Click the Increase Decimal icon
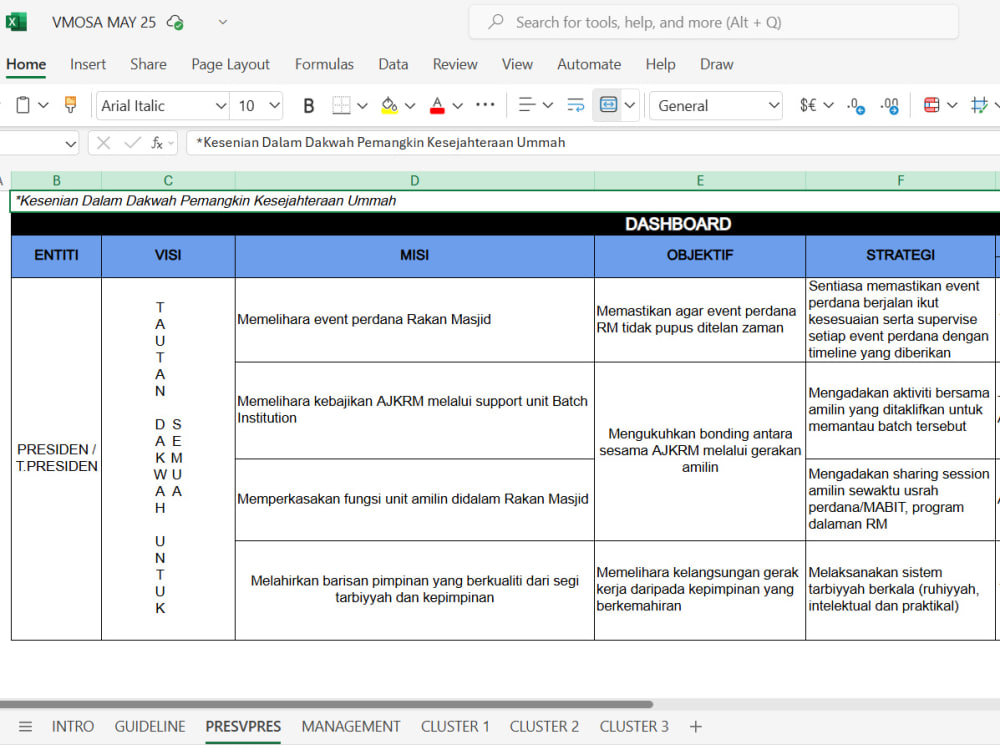Viewport: 1000px width, 750px height. [856, 105]
